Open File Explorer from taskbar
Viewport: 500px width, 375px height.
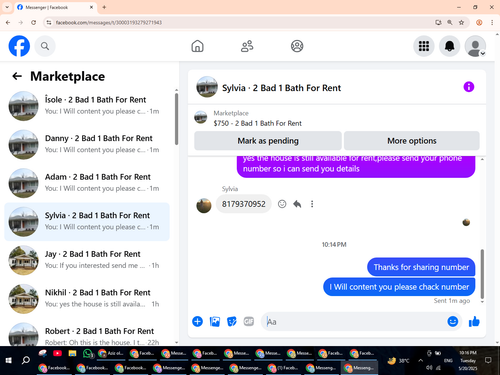coord(72,353)
